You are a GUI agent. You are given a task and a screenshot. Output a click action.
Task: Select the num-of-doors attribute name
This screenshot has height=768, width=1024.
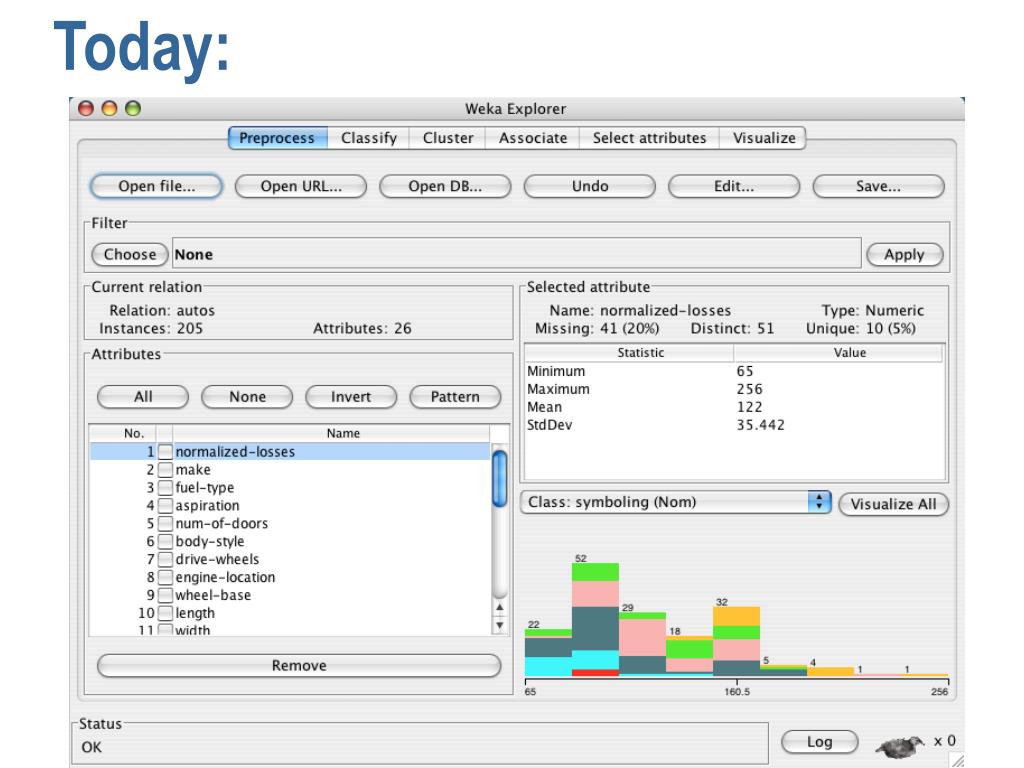(x=221, y=523)
